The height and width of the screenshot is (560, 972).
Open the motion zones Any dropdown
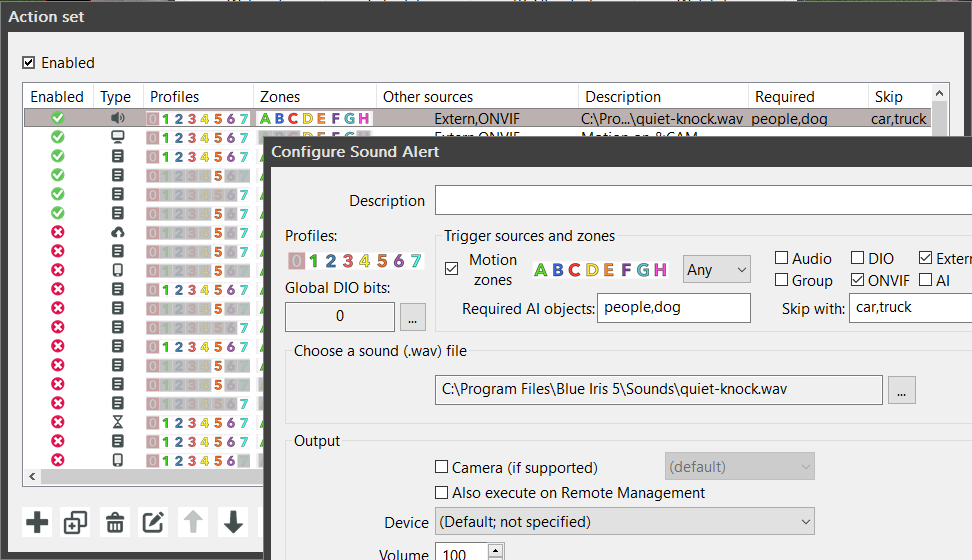pyautogui.click(x=716, y=269)
